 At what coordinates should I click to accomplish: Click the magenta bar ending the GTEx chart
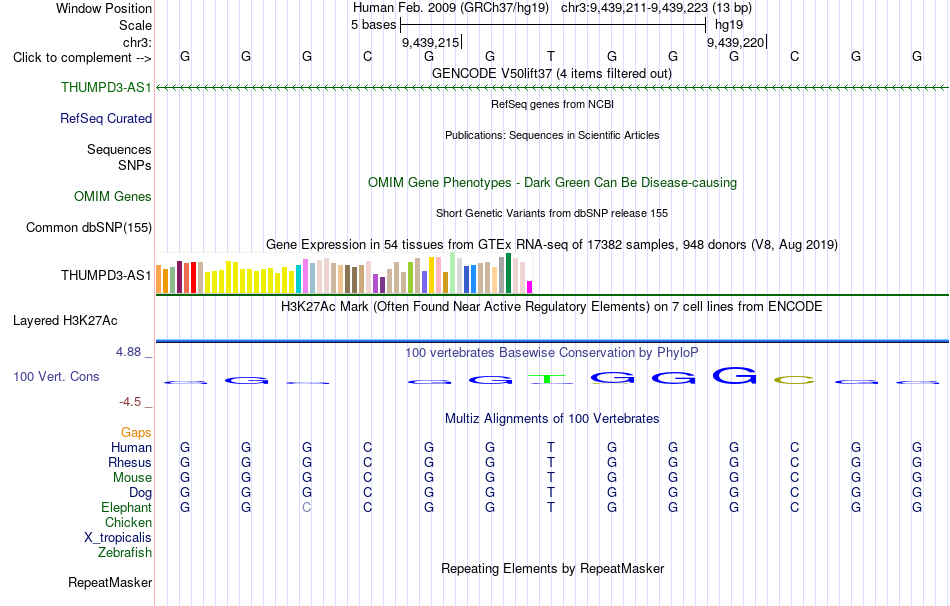tap(530, 287)
